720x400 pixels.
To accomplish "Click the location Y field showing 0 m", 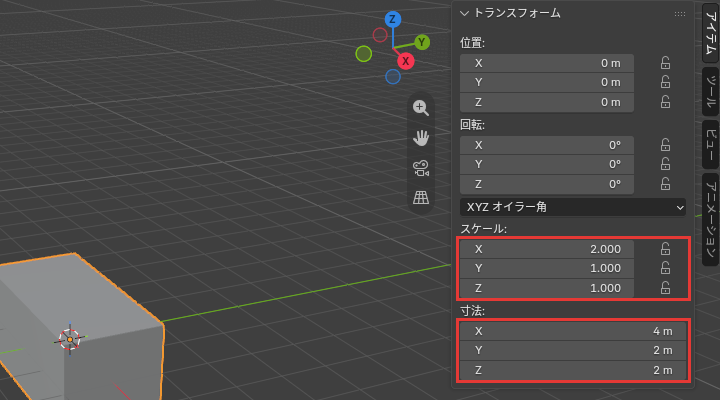I will pyautogui.click(x=547, y=82).
